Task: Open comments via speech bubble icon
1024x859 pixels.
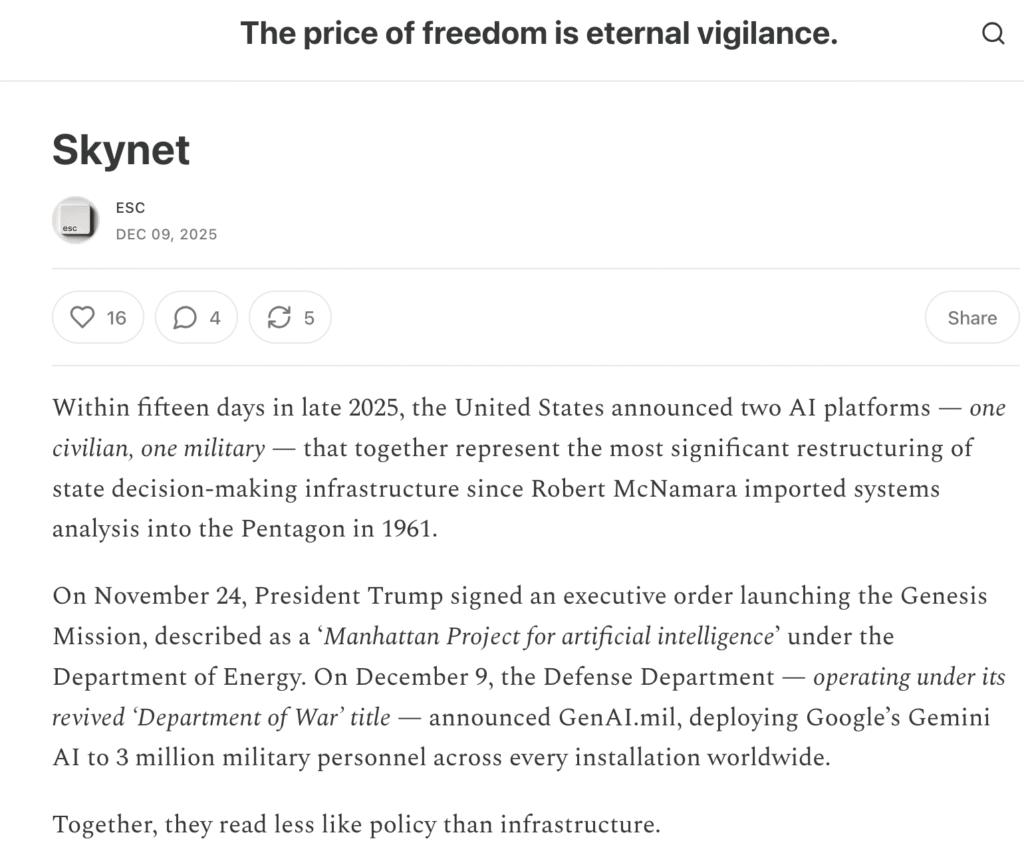Action: (185, 318)
